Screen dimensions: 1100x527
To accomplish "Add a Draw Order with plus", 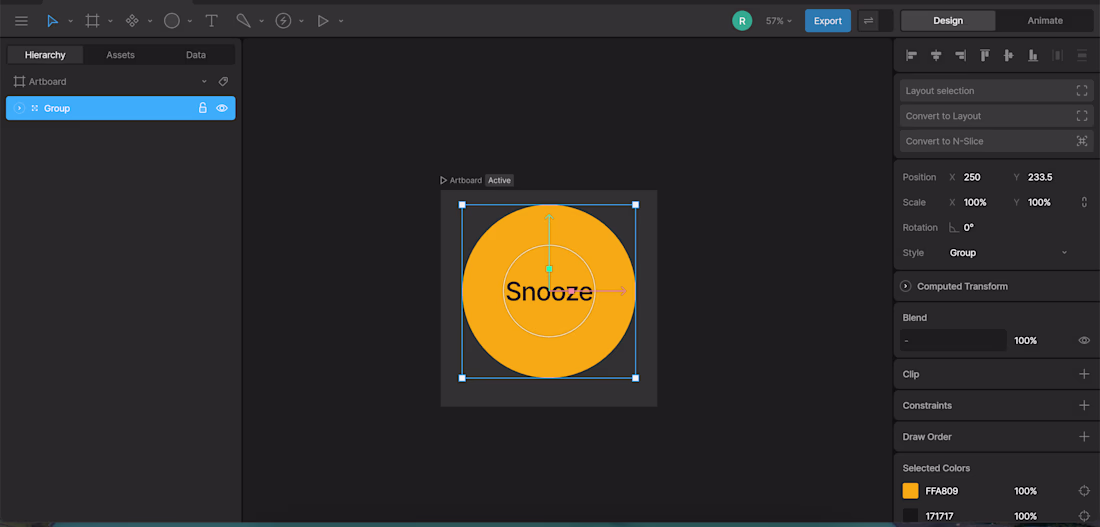I will pyautogui.click(x=1084, y=436).
